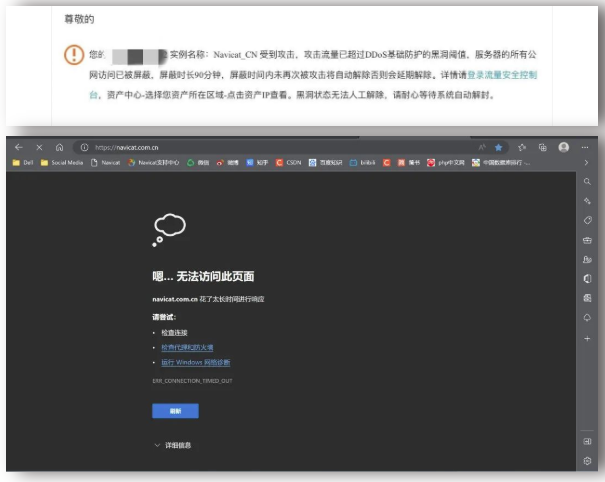Screen dimensions: 605x482
Task: View site information icon beside URL
Action: 84,147
